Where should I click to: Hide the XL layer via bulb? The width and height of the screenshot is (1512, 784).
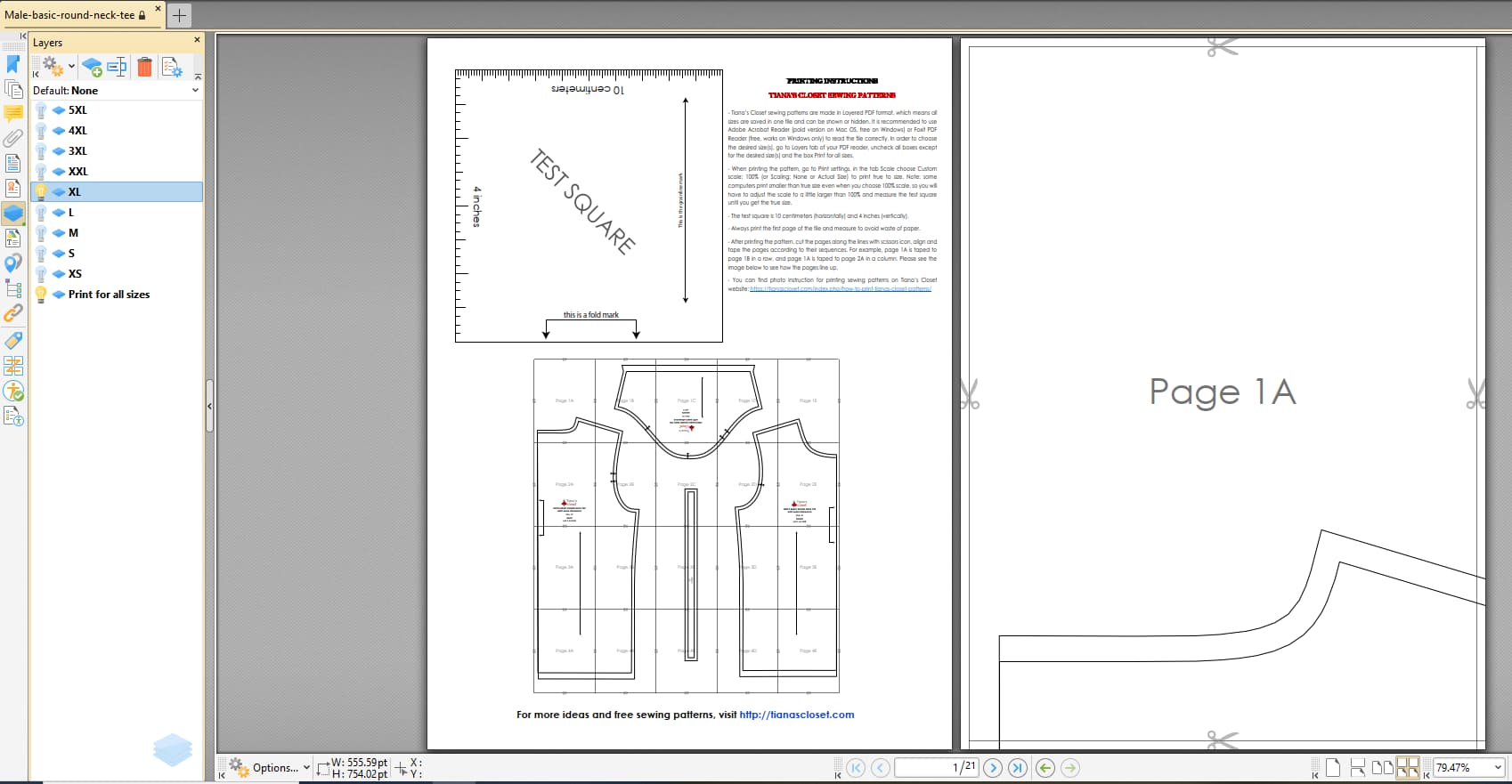point(41,191)
